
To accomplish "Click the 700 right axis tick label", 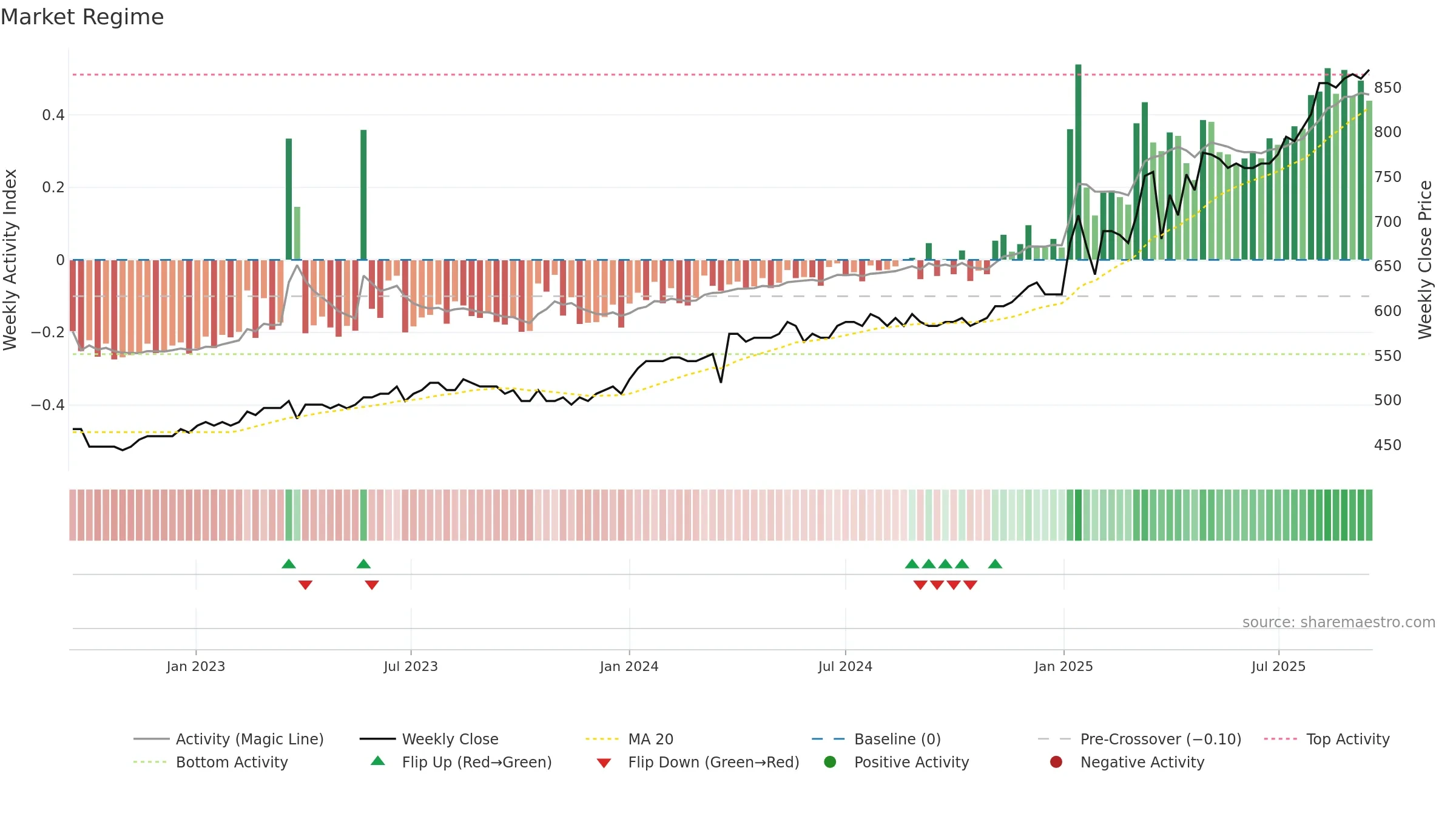I will [1388, 222].
